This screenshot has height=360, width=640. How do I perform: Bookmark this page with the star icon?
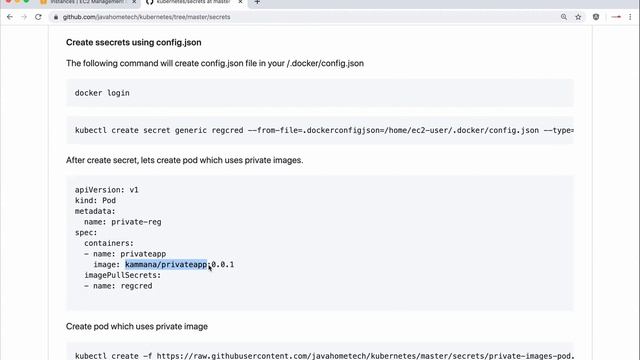coord(578,17)
